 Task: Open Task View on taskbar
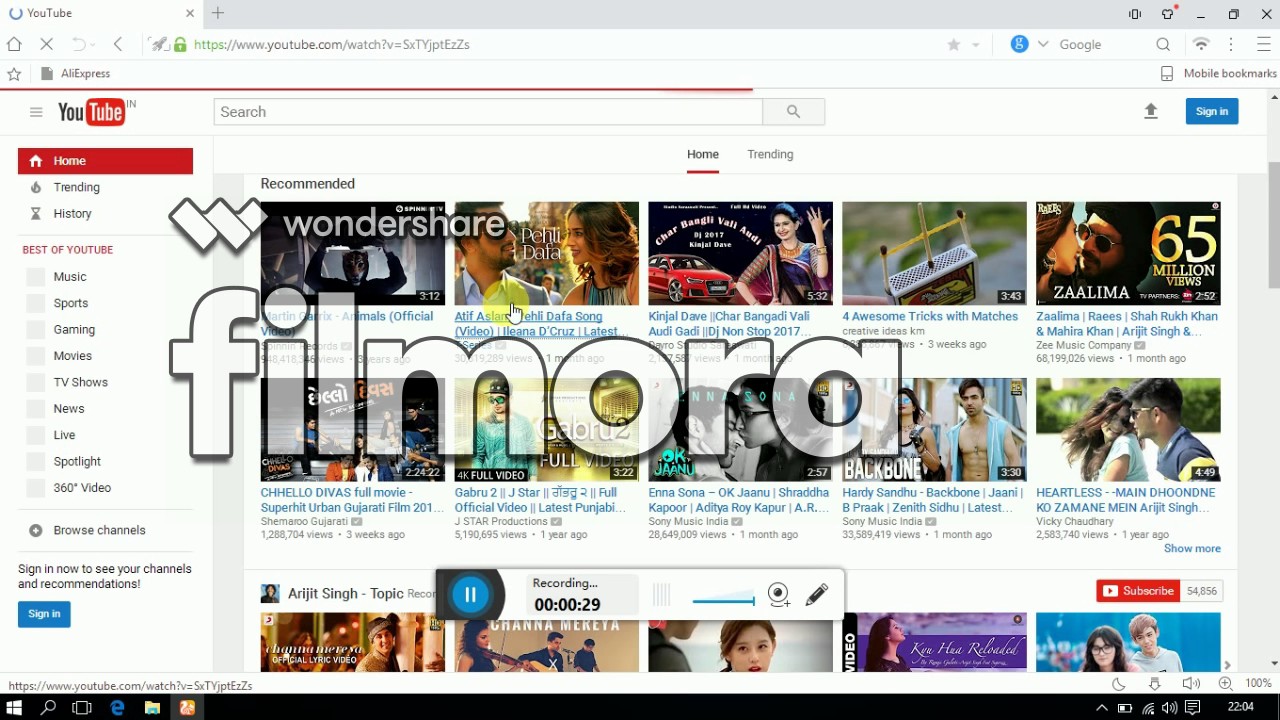click(x=82, y=707)
